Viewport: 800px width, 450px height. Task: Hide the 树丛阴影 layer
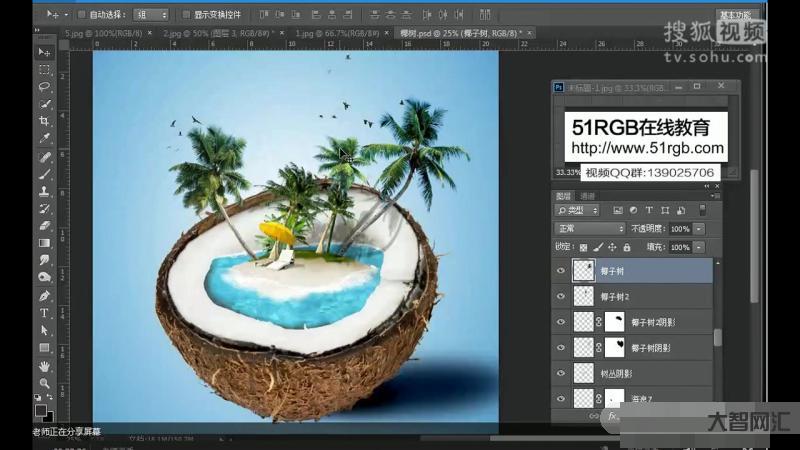[x=560, y=372]
